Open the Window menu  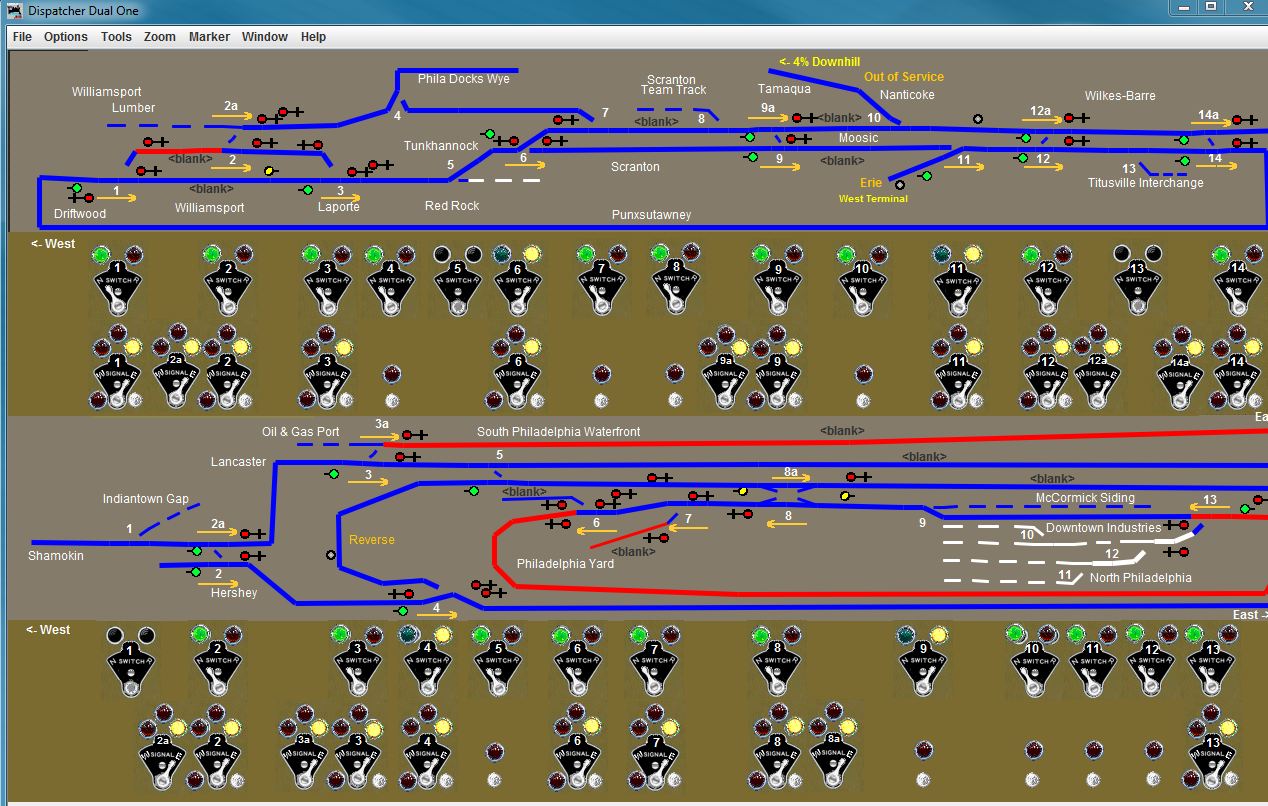pyautogui.click(x=265, y=37)
